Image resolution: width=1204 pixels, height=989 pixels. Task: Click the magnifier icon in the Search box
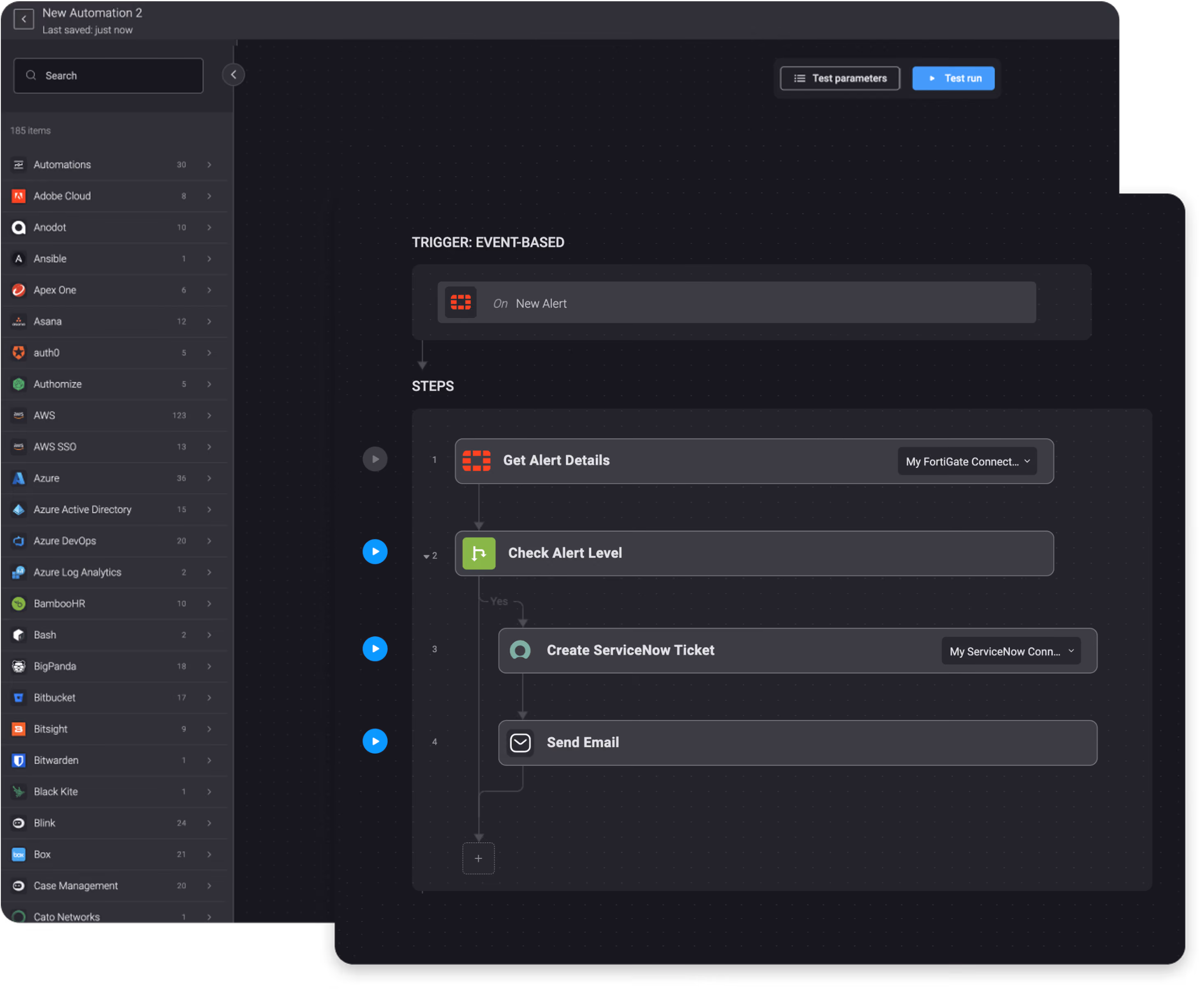pos(31,75)
